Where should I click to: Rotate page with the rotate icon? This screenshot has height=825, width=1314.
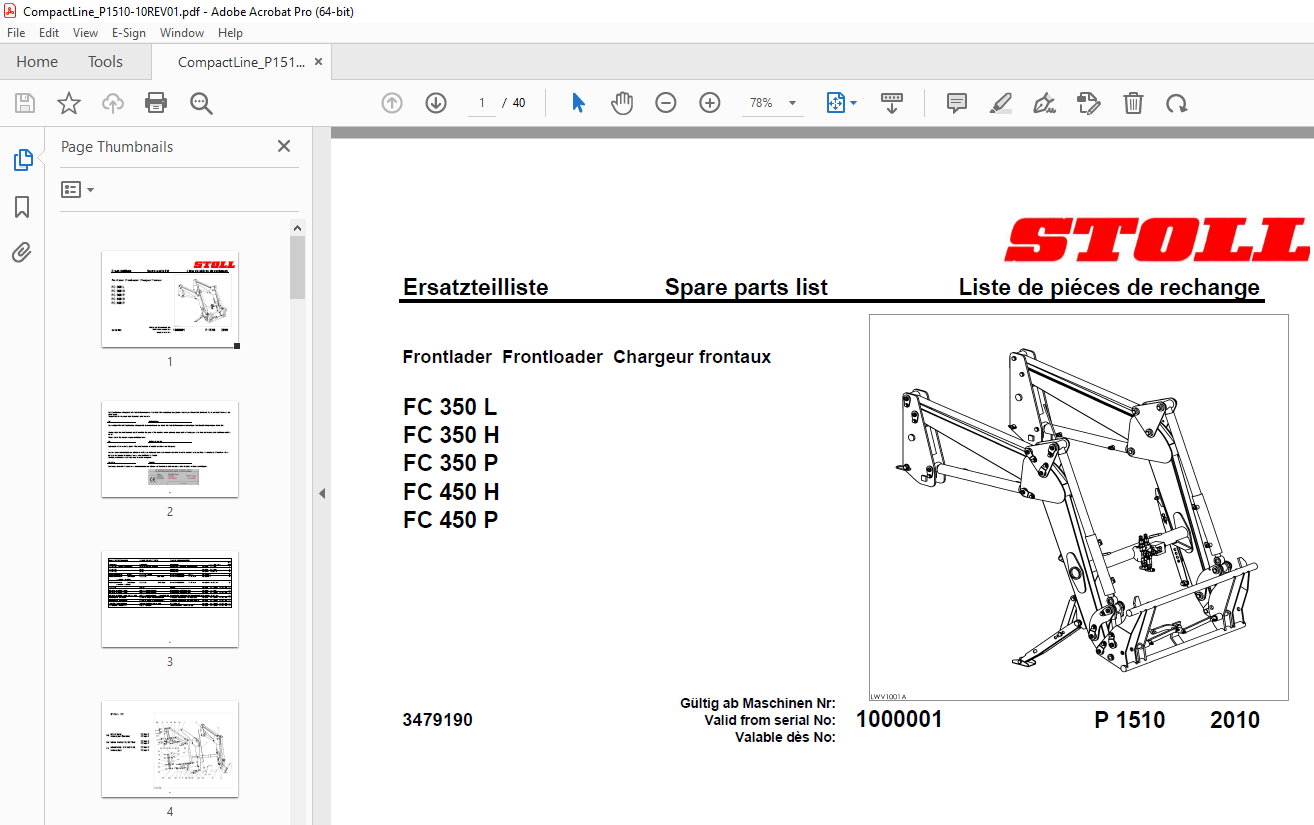tap(1177, 103)
